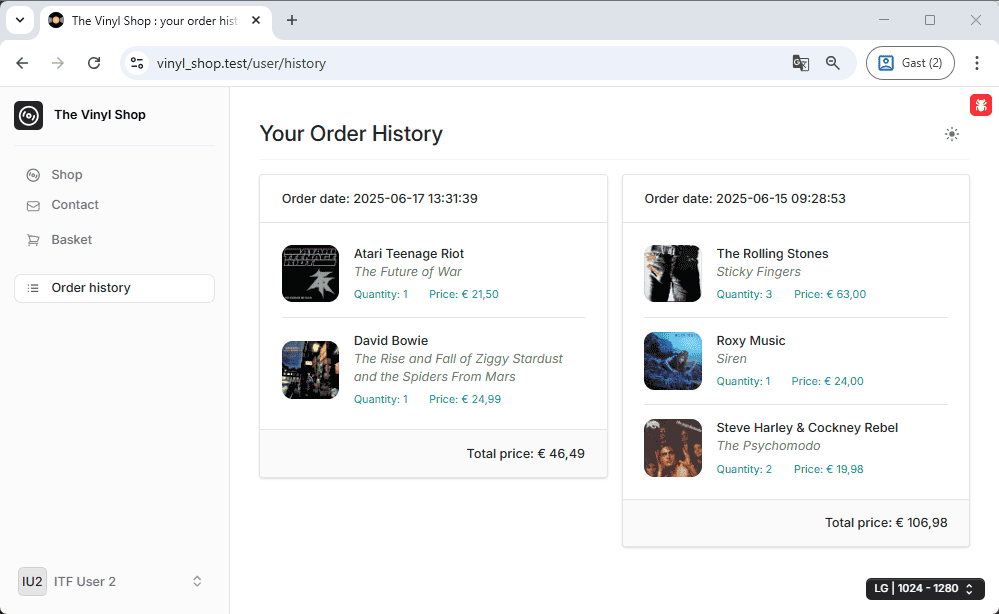Click the browser forward arrow
This screenshot has width=999, height=614.
click(x=58, y=63)
